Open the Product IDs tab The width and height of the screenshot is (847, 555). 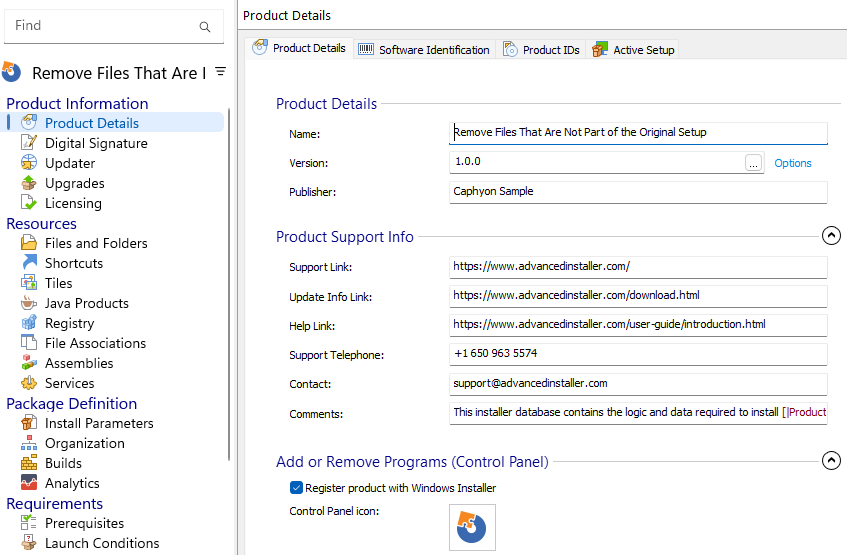pos(541,50)
